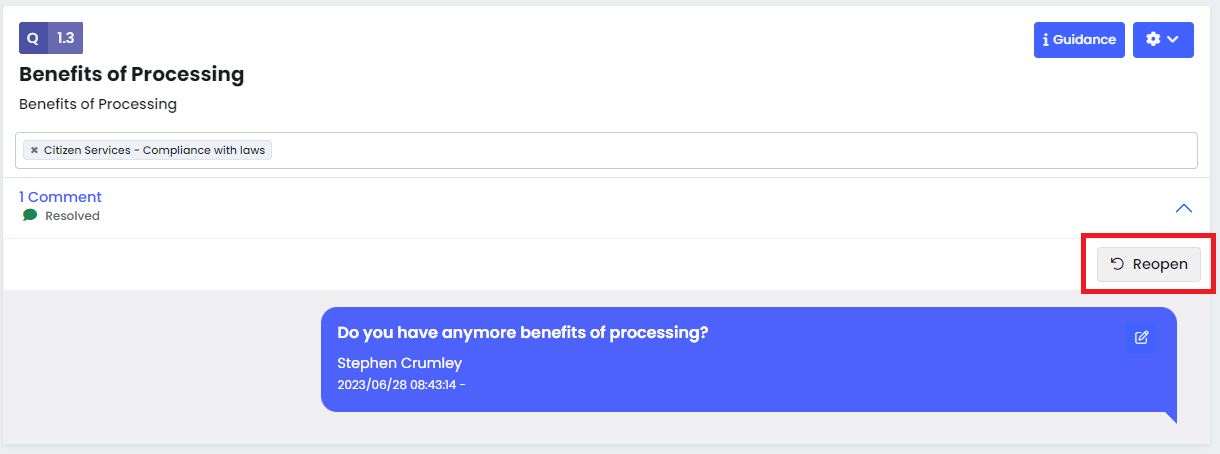The image size is (1220, 454).
Task: Remove the Citizen Services tag with its x
Action: pos(34,150)
